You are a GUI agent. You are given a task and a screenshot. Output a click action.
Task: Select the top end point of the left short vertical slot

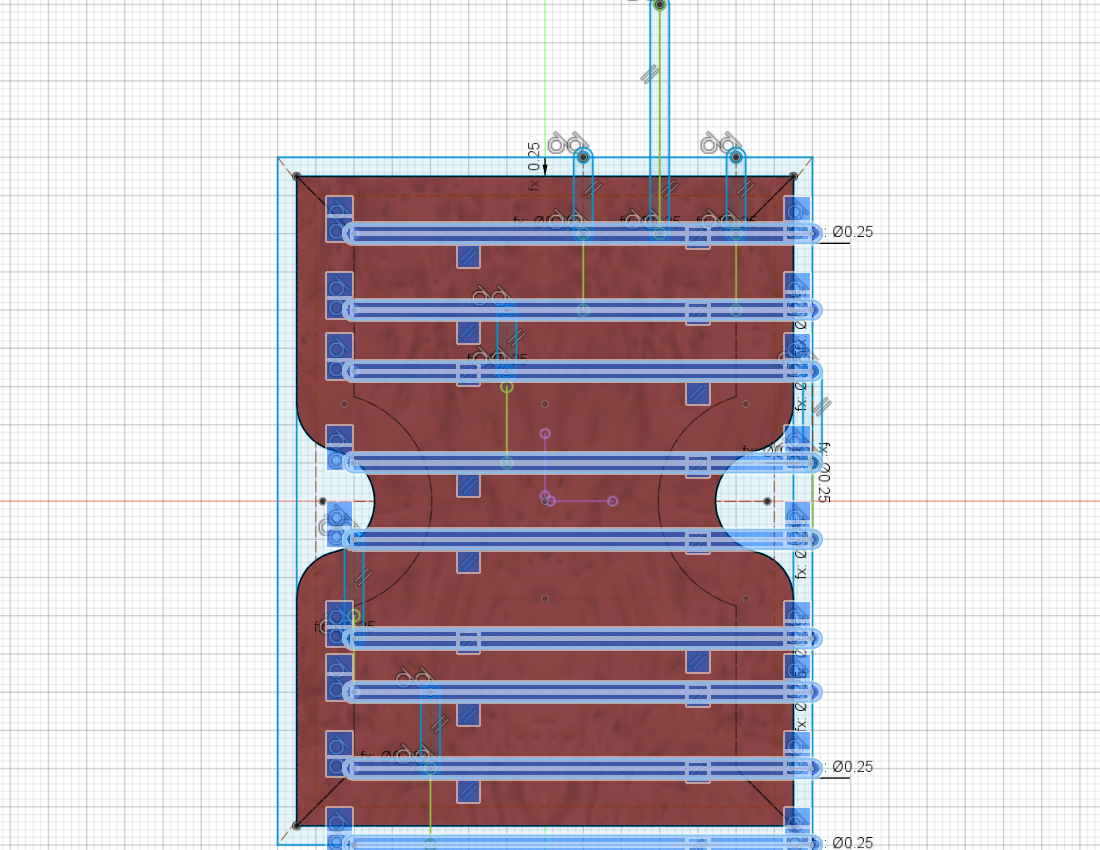pyautogui.click(x=583, y=157)
